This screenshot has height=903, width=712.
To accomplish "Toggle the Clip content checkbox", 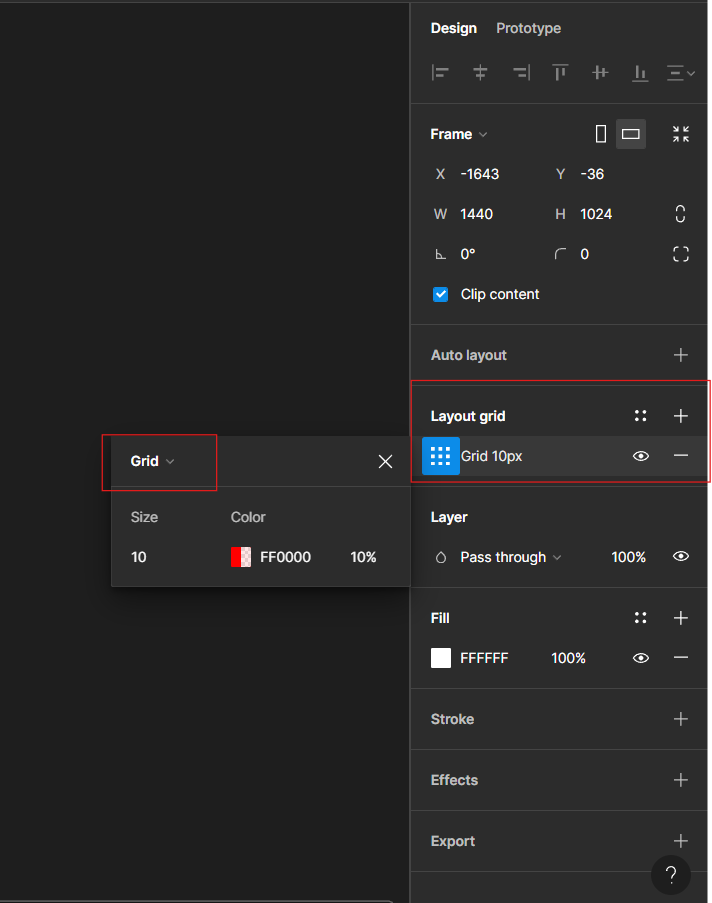I will [441, 294].
